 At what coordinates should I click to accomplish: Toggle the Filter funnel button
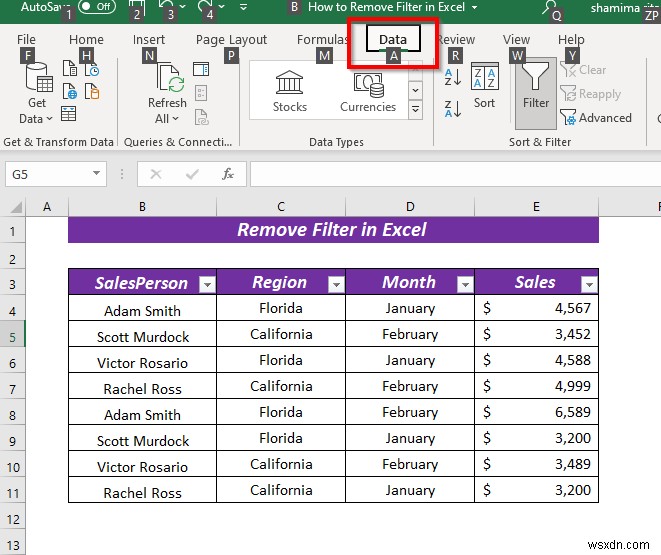point(535,93)
